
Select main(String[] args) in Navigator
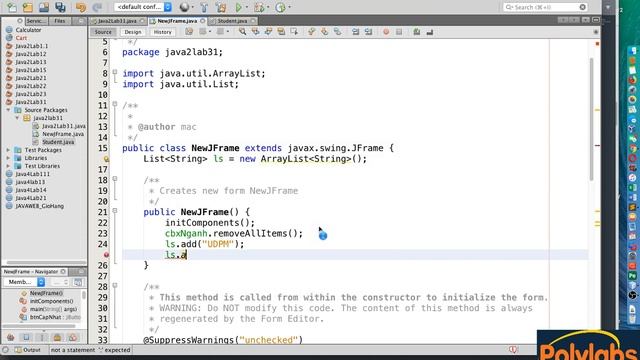[x=53, y=309]
